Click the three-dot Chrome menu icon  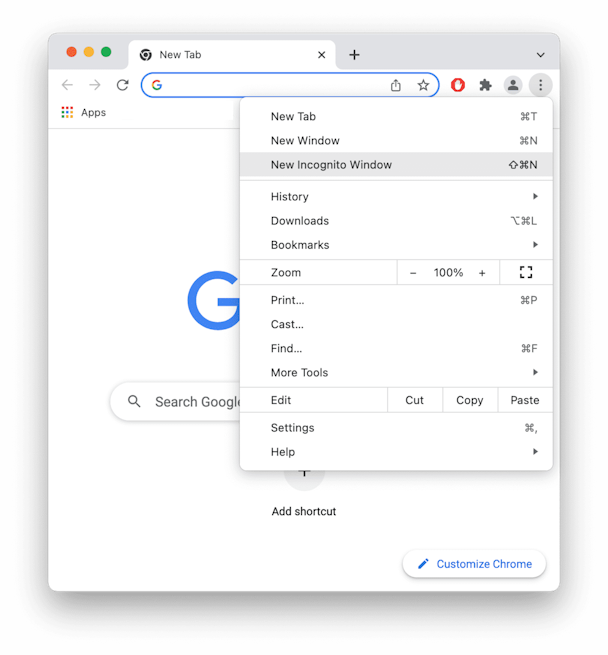pos(540,85)
